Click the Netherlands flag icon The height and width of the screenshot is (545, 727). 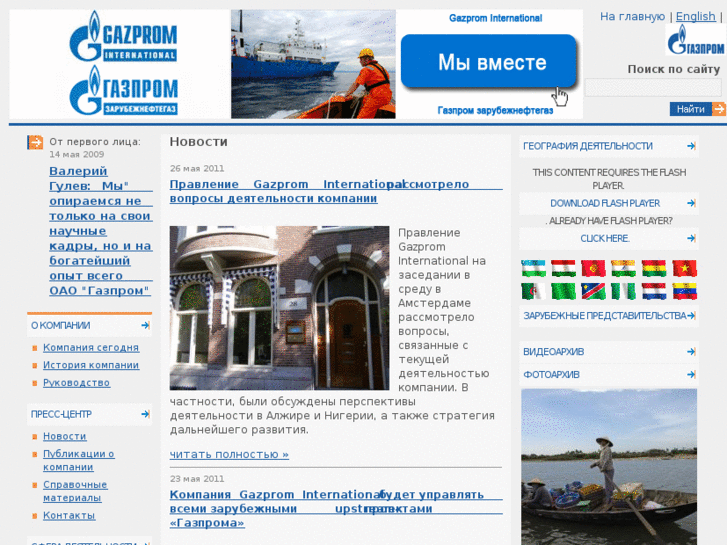654,291
